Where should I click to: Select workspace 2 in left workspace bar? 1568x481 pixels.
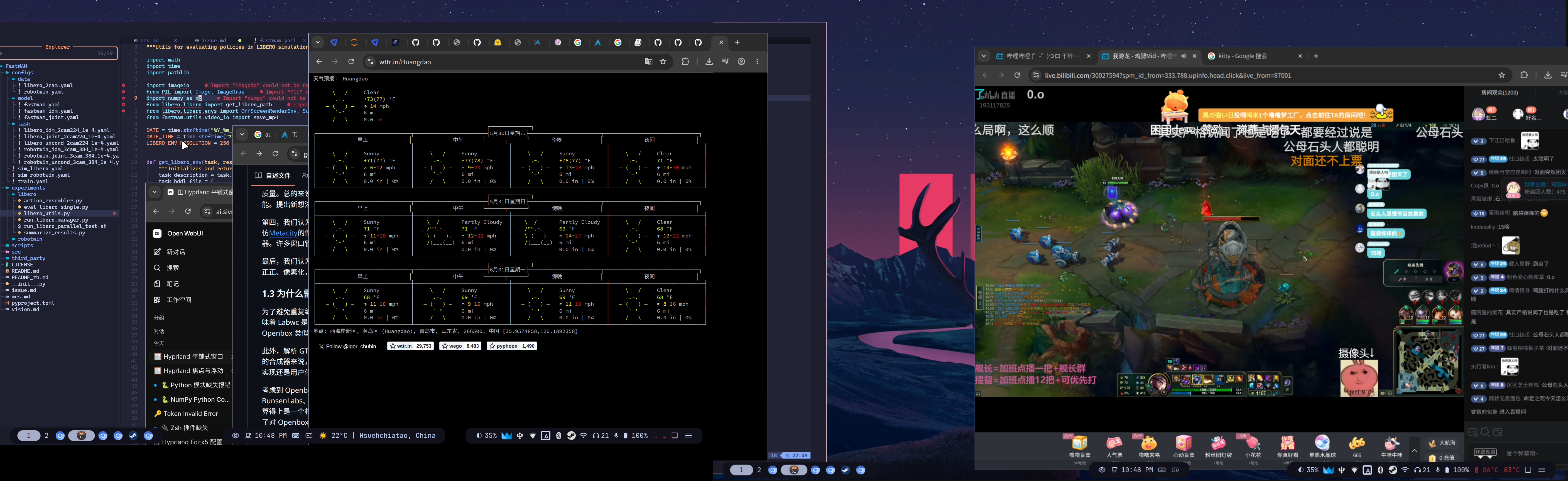tap(46, 435)
